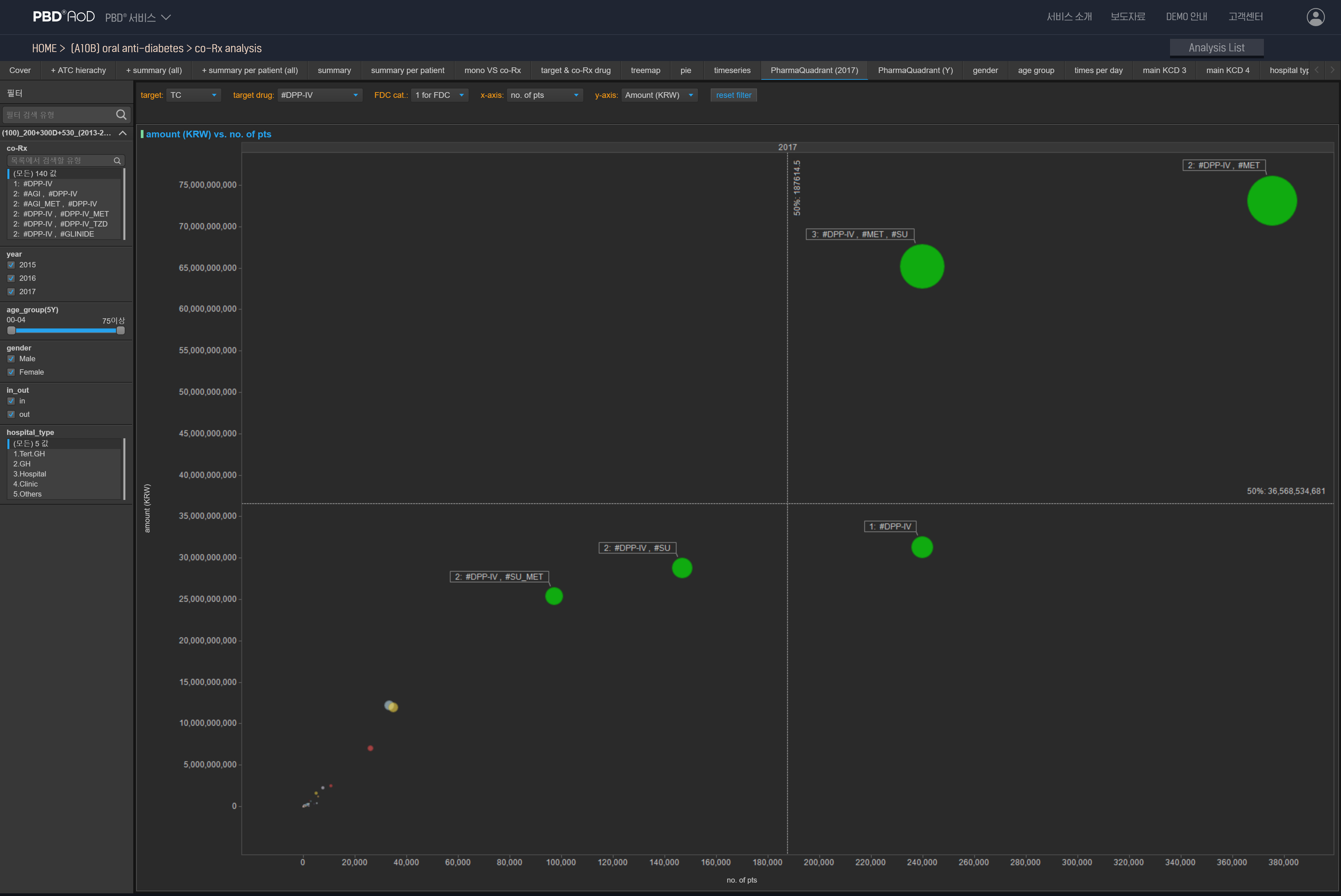The image size is (1341, 896).
Task: Click the age group right slider handle
Action: 121,330
